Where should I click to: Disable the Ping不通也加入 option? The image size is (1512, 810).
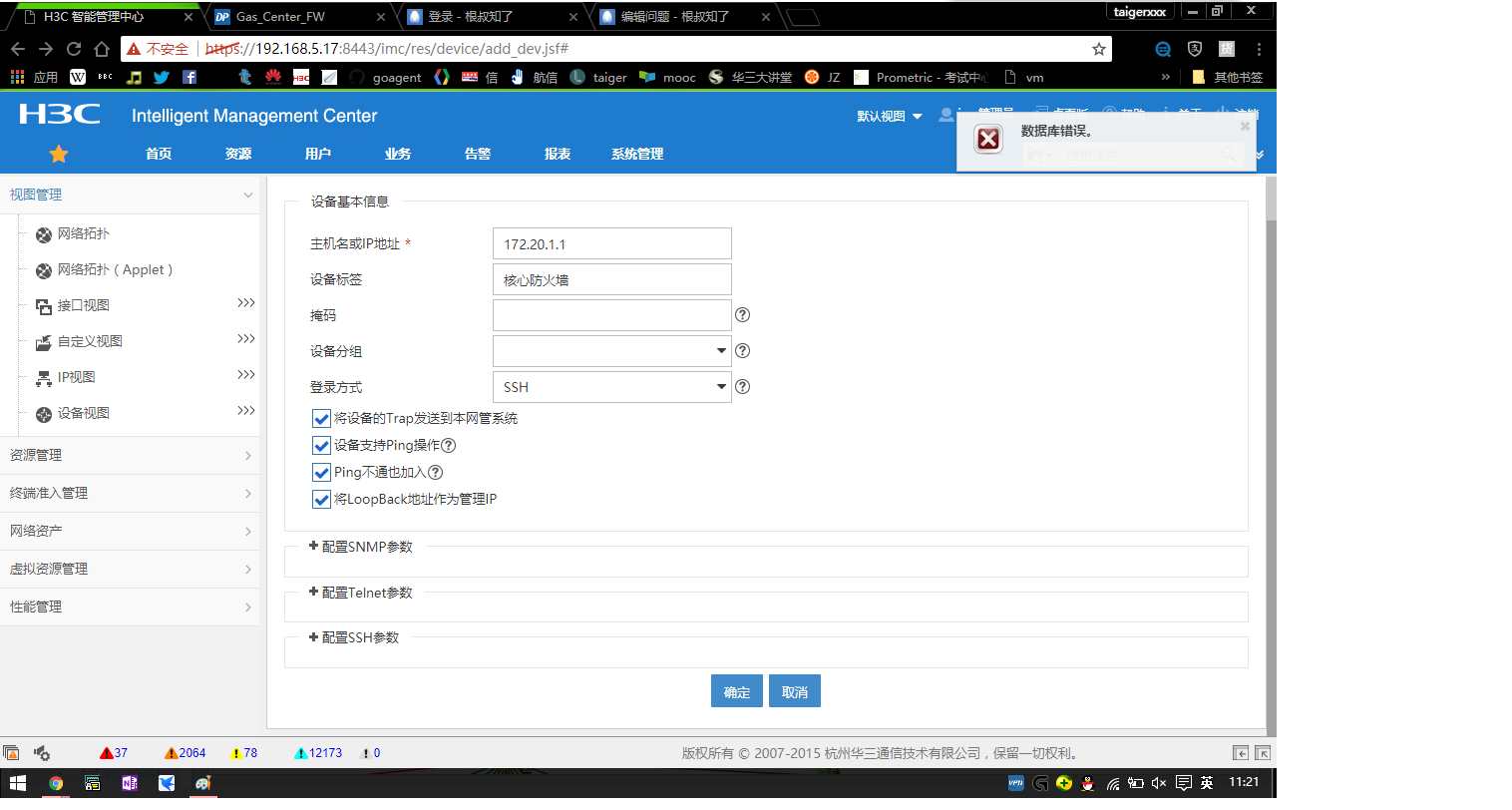click(320, 472)
